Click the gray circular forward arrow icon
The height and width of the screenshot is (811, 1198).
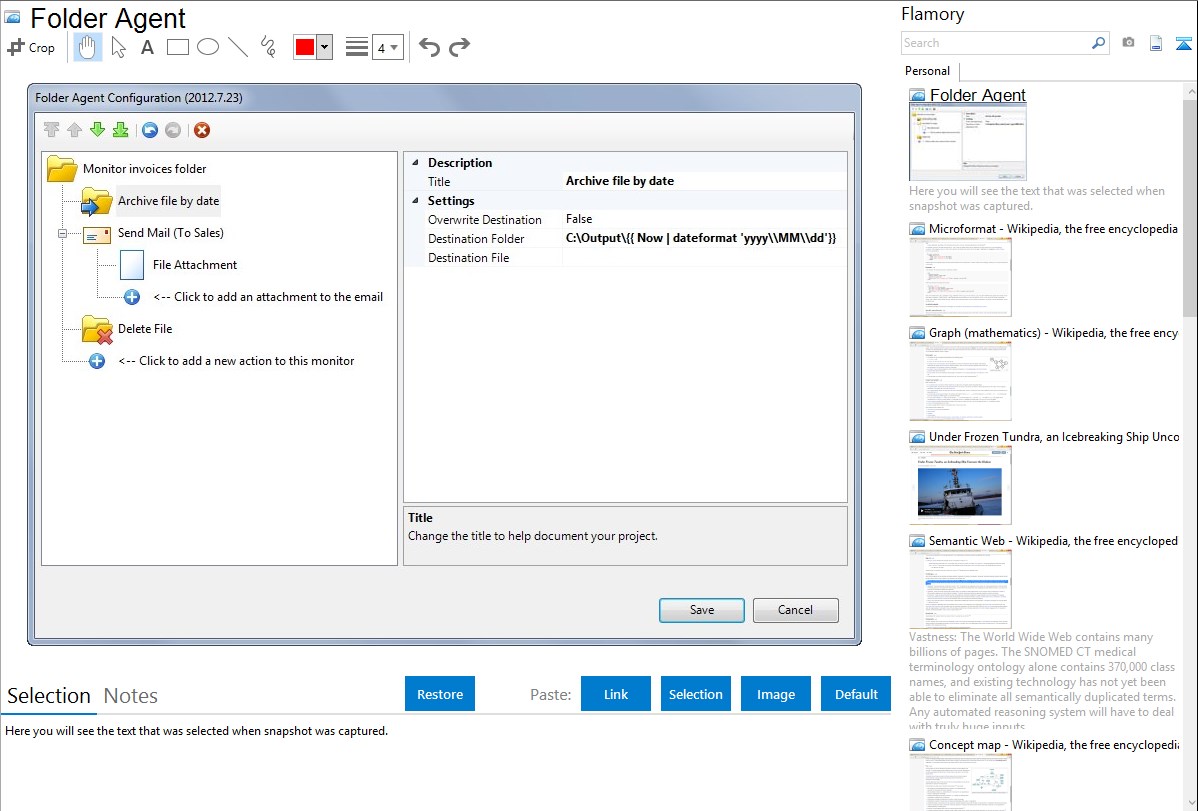tap(173, 130)
